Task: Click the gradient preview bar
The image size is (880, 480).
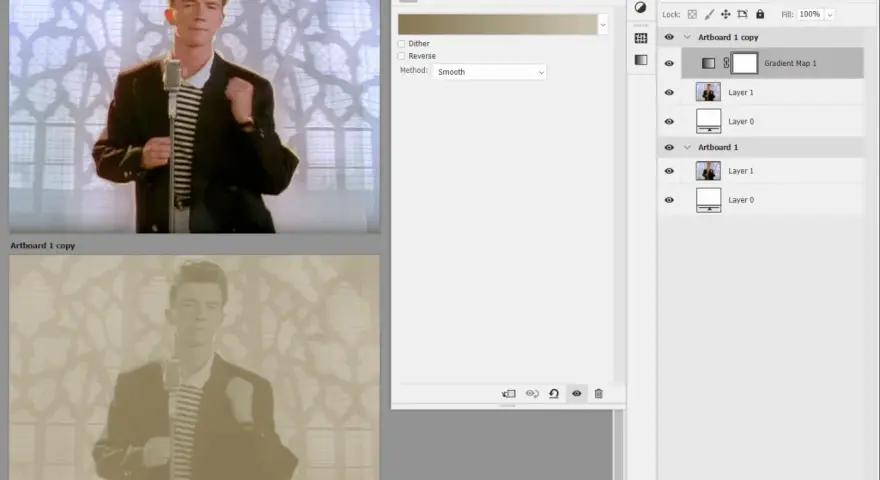Action: 497,25
